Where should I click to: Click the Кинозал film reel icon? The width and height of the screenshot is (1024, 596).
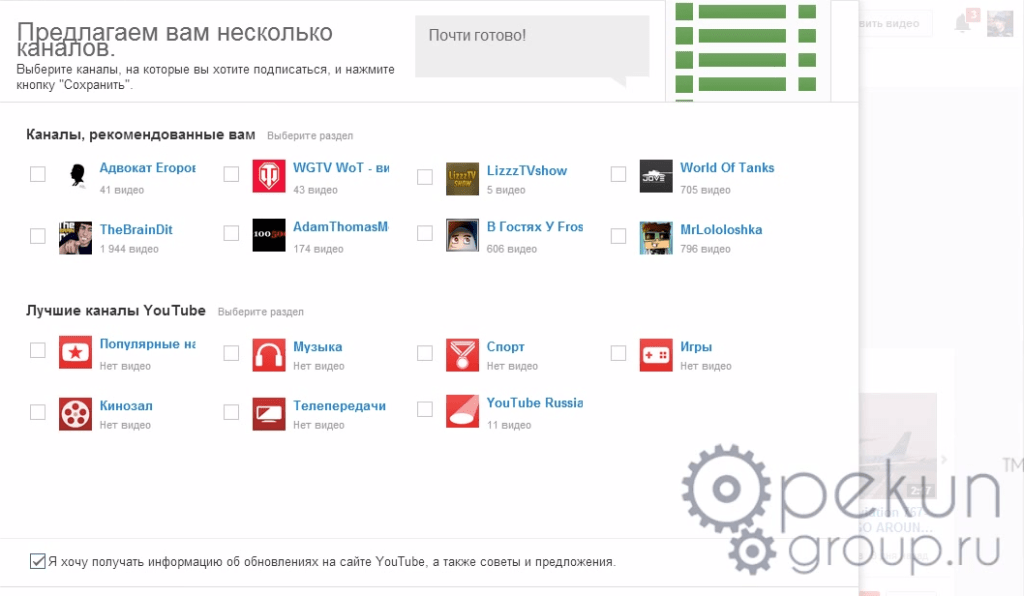[x=75, y=414]
